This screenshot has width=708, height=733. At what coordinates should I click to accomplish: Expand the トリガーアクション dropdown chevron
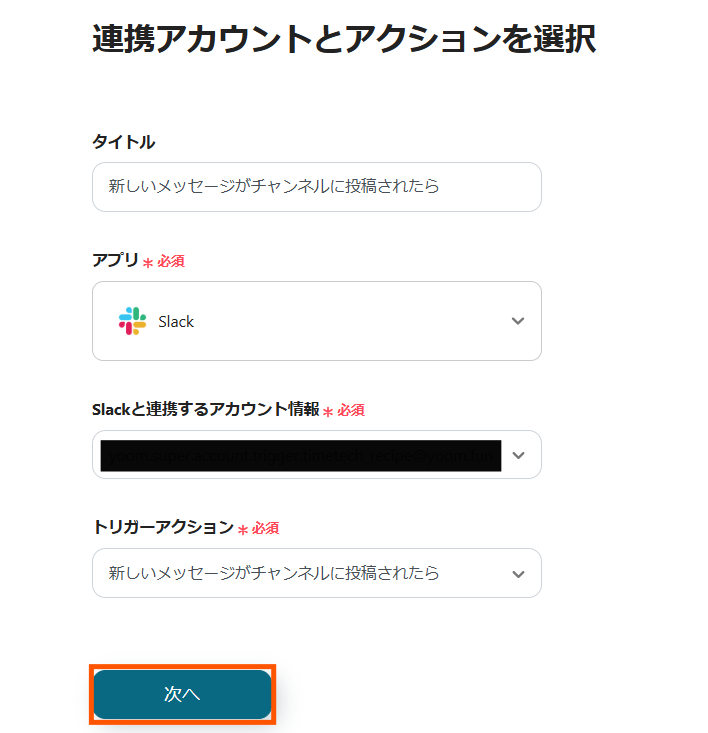(517, 574)
